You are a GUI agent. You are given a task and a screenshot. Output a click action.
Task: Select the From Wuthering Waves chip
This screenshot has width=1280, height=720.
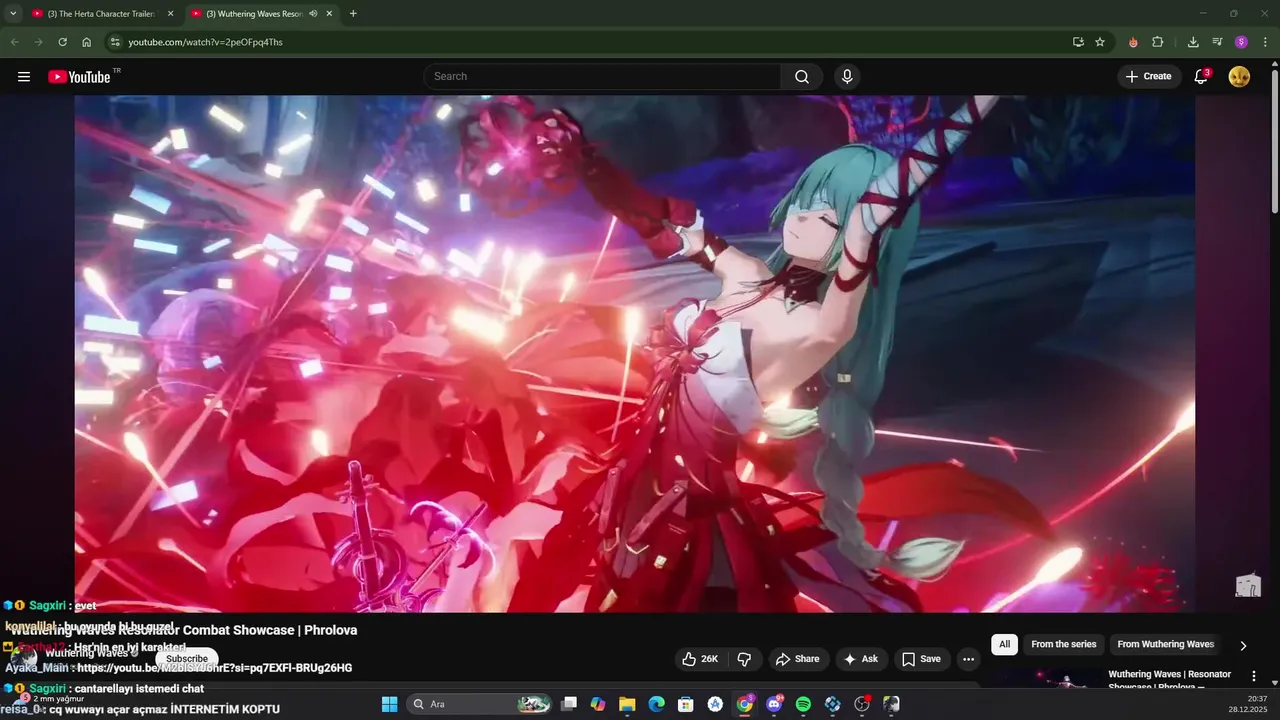1165,645
